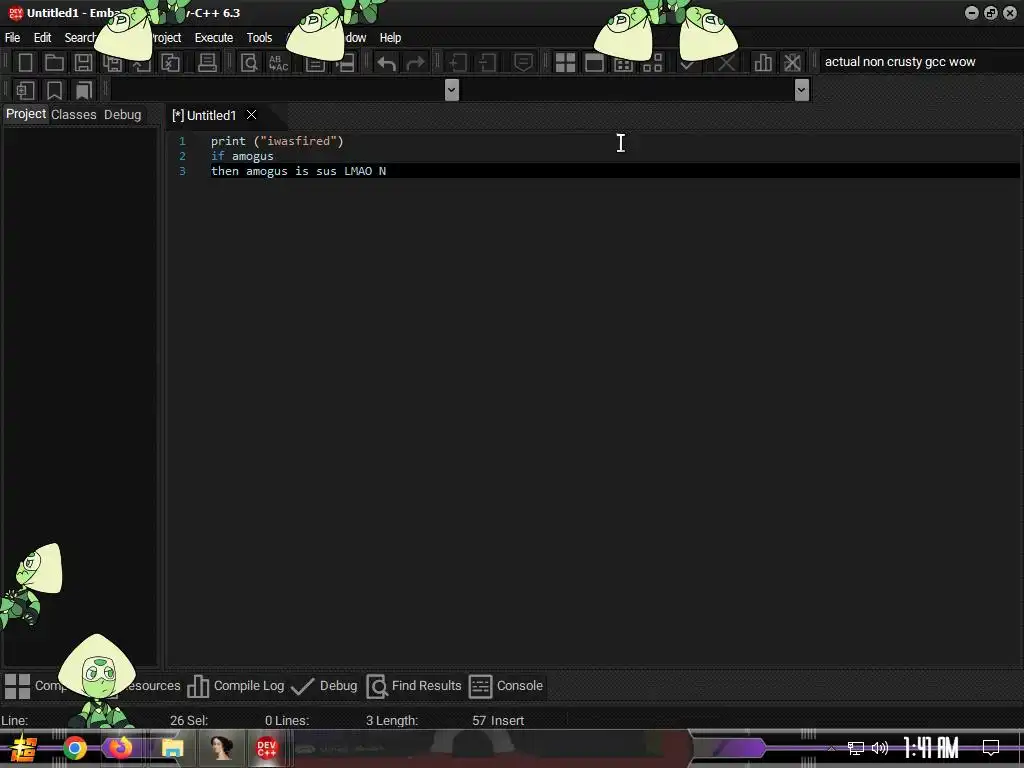The height and width of the screenshot is (768, 1024).
Task: Click the 1:41 AM taskbar clock
Action: pos(931,748)
